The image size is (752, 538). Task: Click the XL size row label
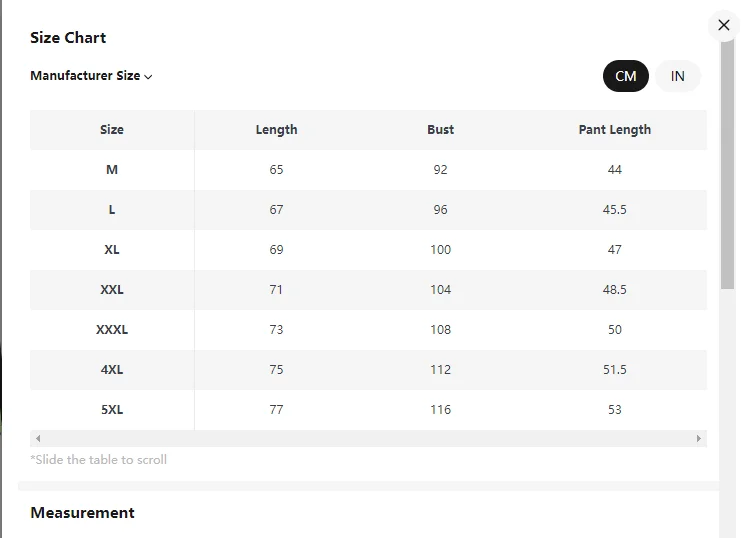pos(112,250)
